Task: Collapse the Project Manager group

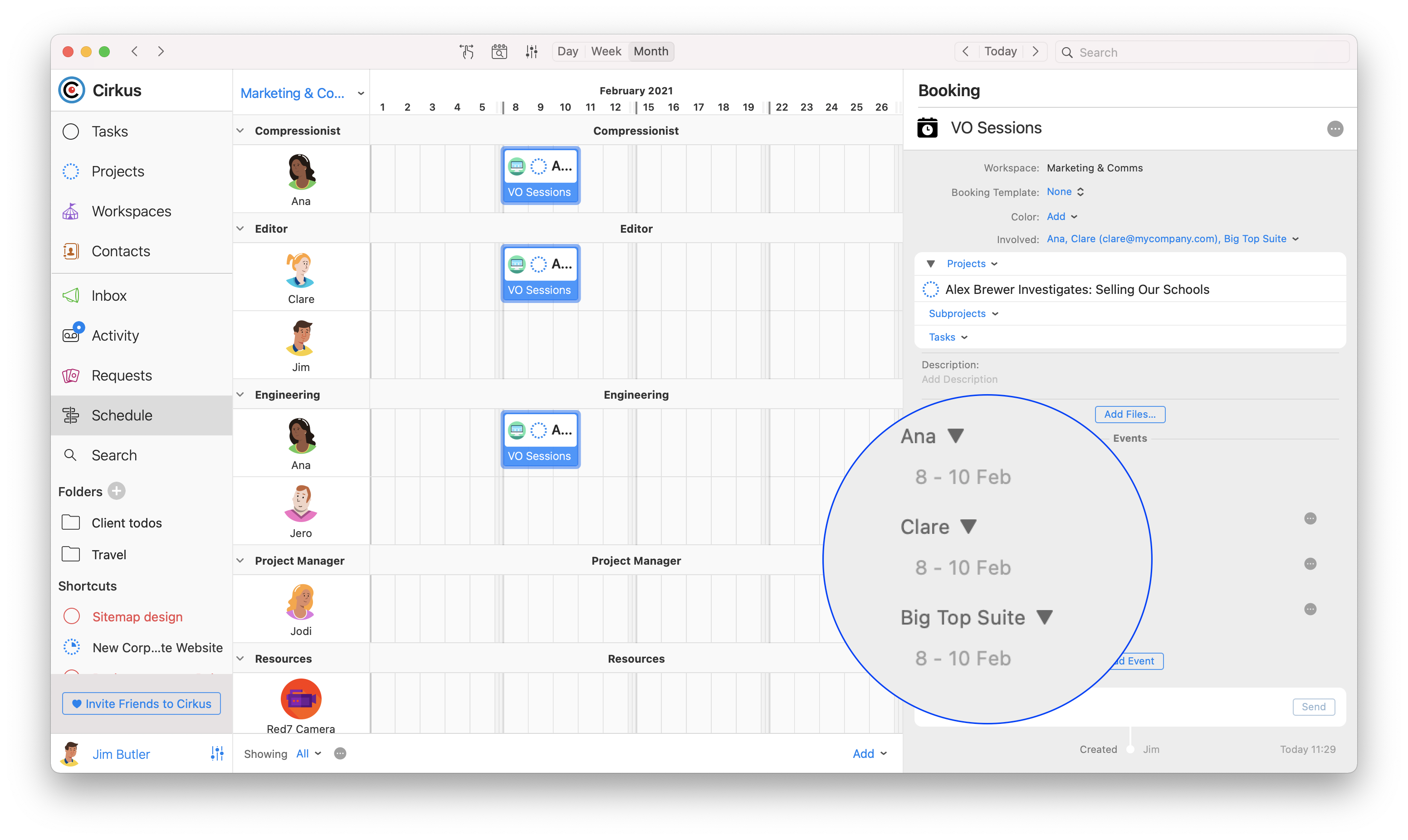Action: coord(240,560)
